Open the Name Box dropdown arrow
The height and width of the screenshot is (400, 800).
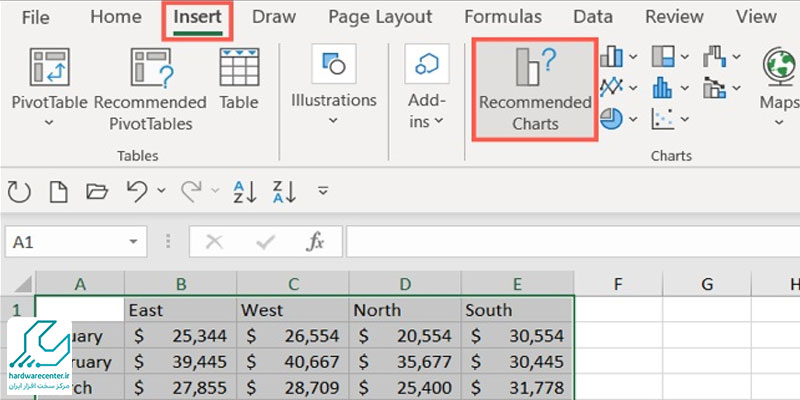[134, 242]
